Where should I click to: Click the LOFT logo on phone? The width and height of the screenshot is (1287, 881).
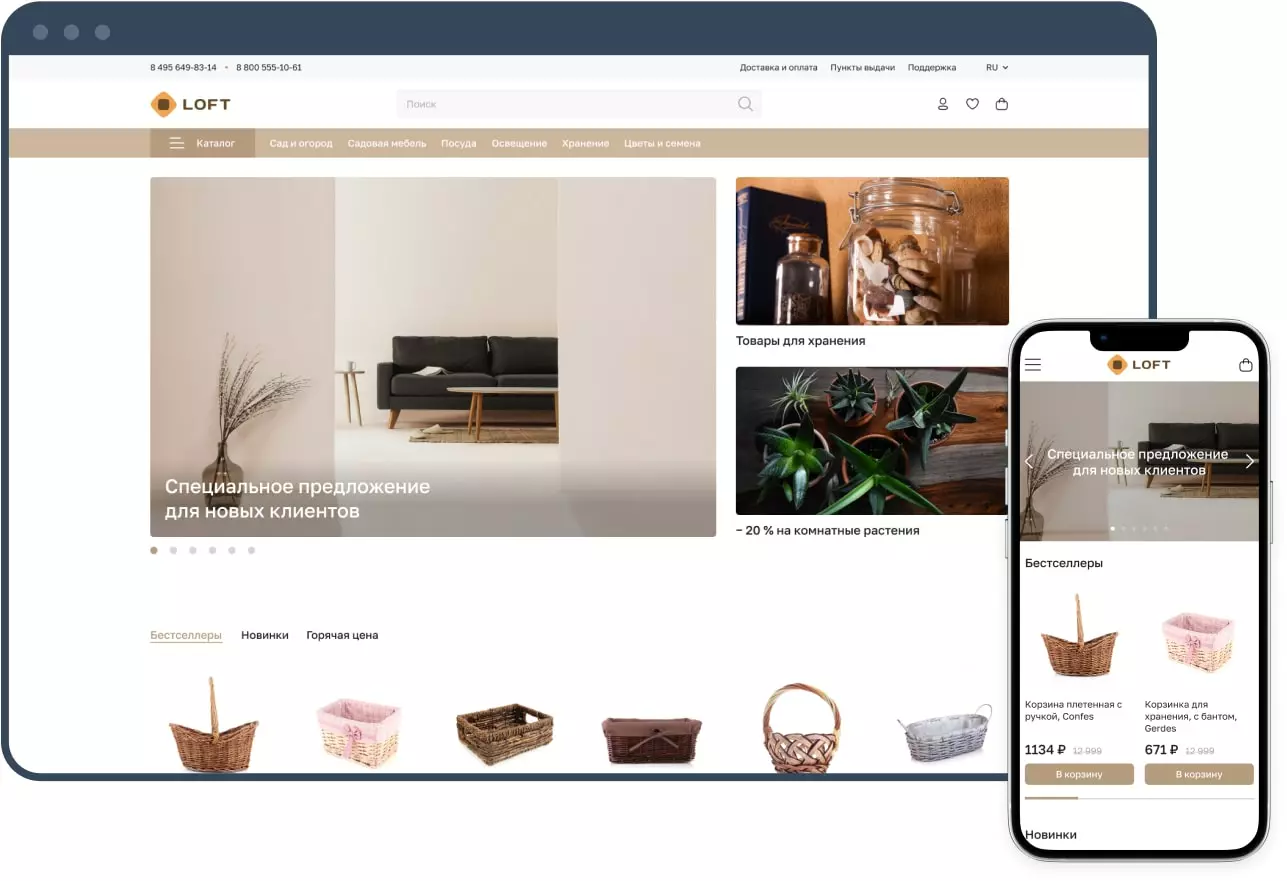point(1139,365)
